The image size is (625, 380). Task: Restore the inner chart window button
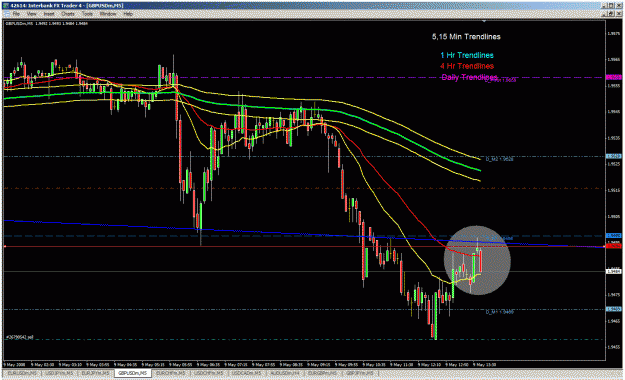point(612,14)
